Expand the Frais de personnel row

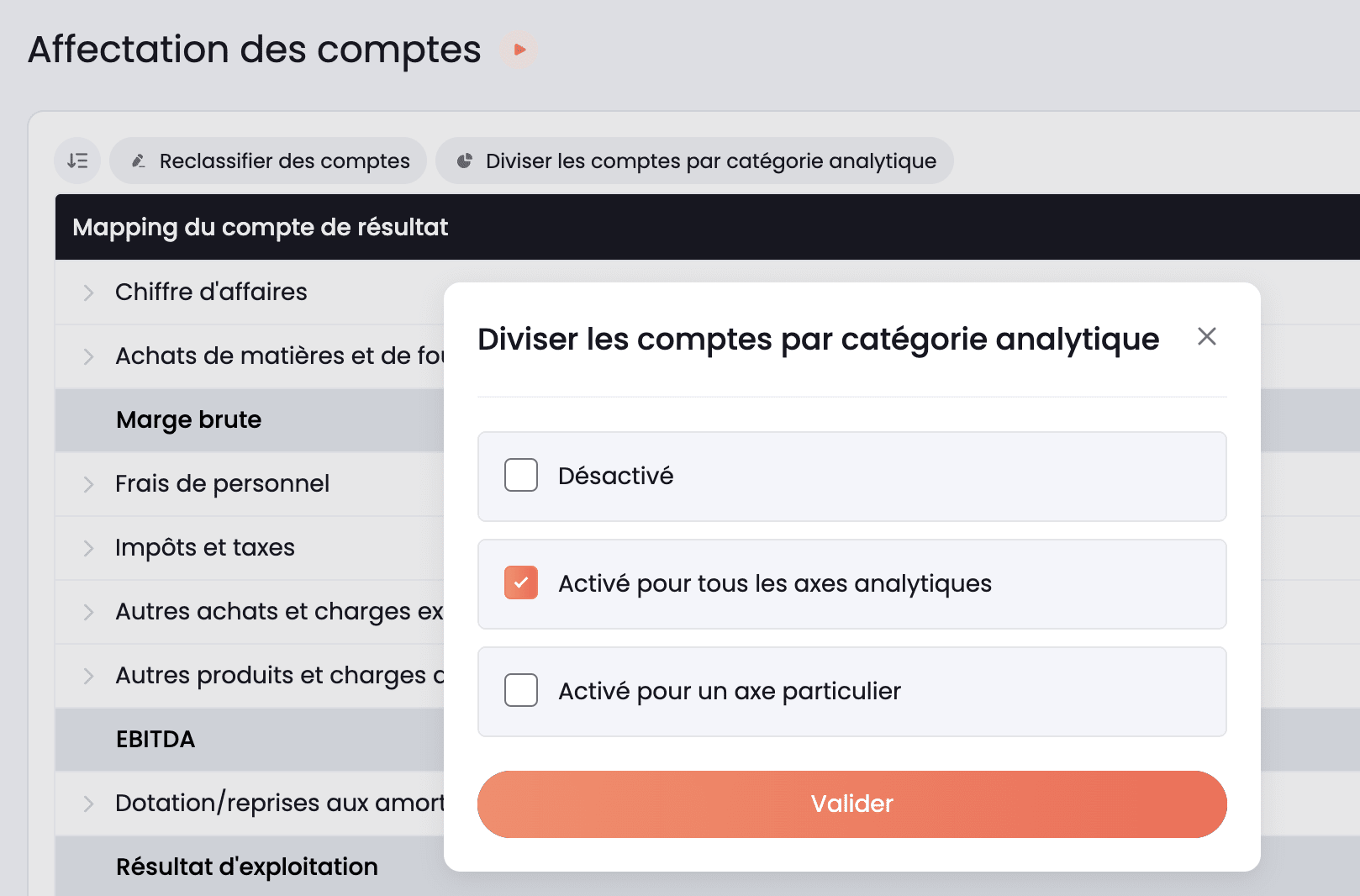pyautogui.click(x=88, y=484)
